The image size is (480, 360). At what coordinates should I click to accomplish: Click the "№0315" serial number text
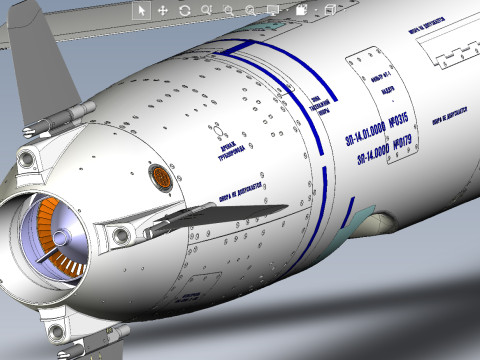(x=399, y=120)
